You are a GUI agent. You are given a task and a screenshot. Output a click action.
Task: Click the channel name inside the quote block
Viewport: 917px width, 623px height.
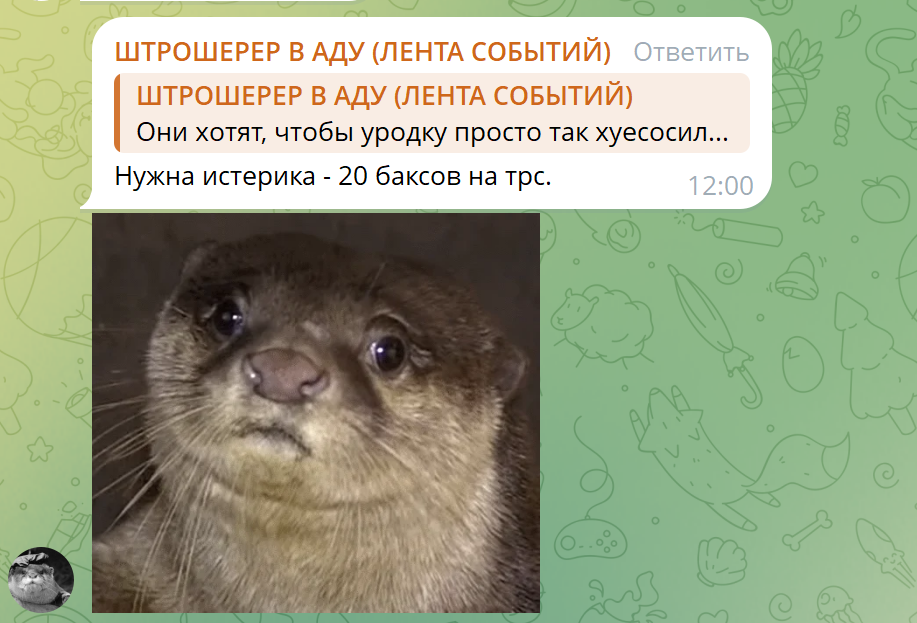pos(385,95)
